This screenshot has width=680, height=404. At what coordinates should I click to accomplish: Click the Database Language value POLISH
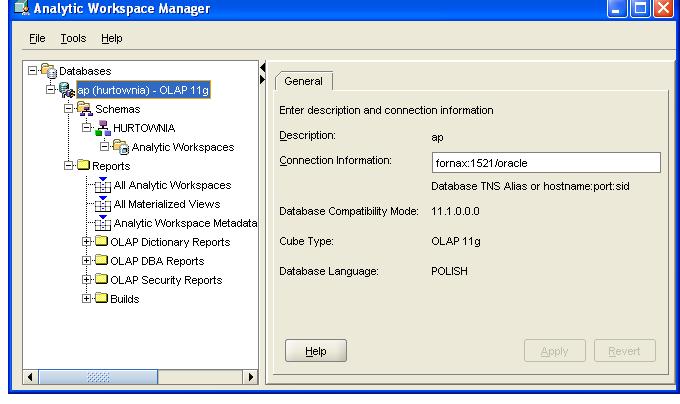tap(449, 271)
